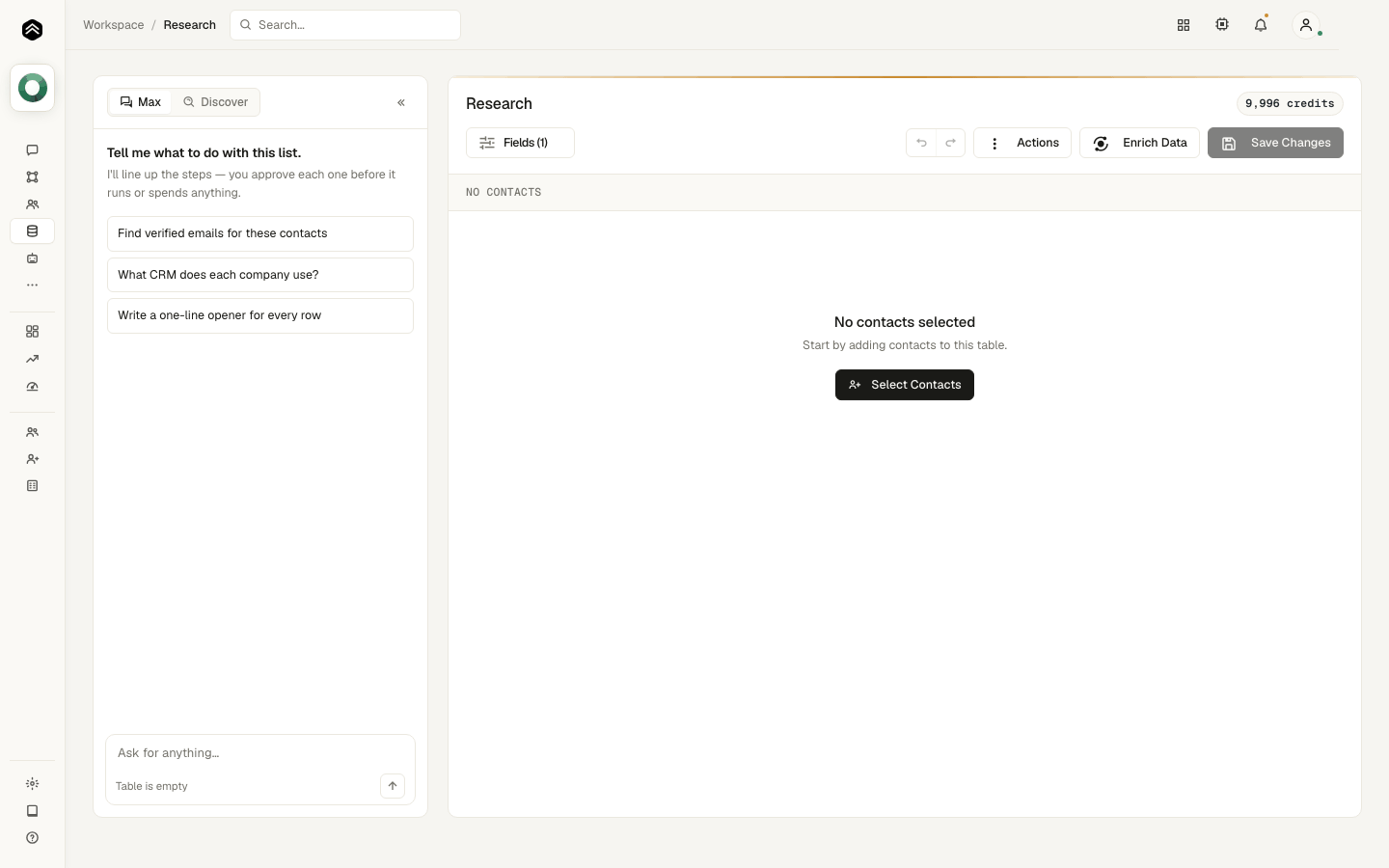This screenshot has width=1389, height=868.
Task: Open the add-user icon in sidebar
Action: tap(32, 459)
